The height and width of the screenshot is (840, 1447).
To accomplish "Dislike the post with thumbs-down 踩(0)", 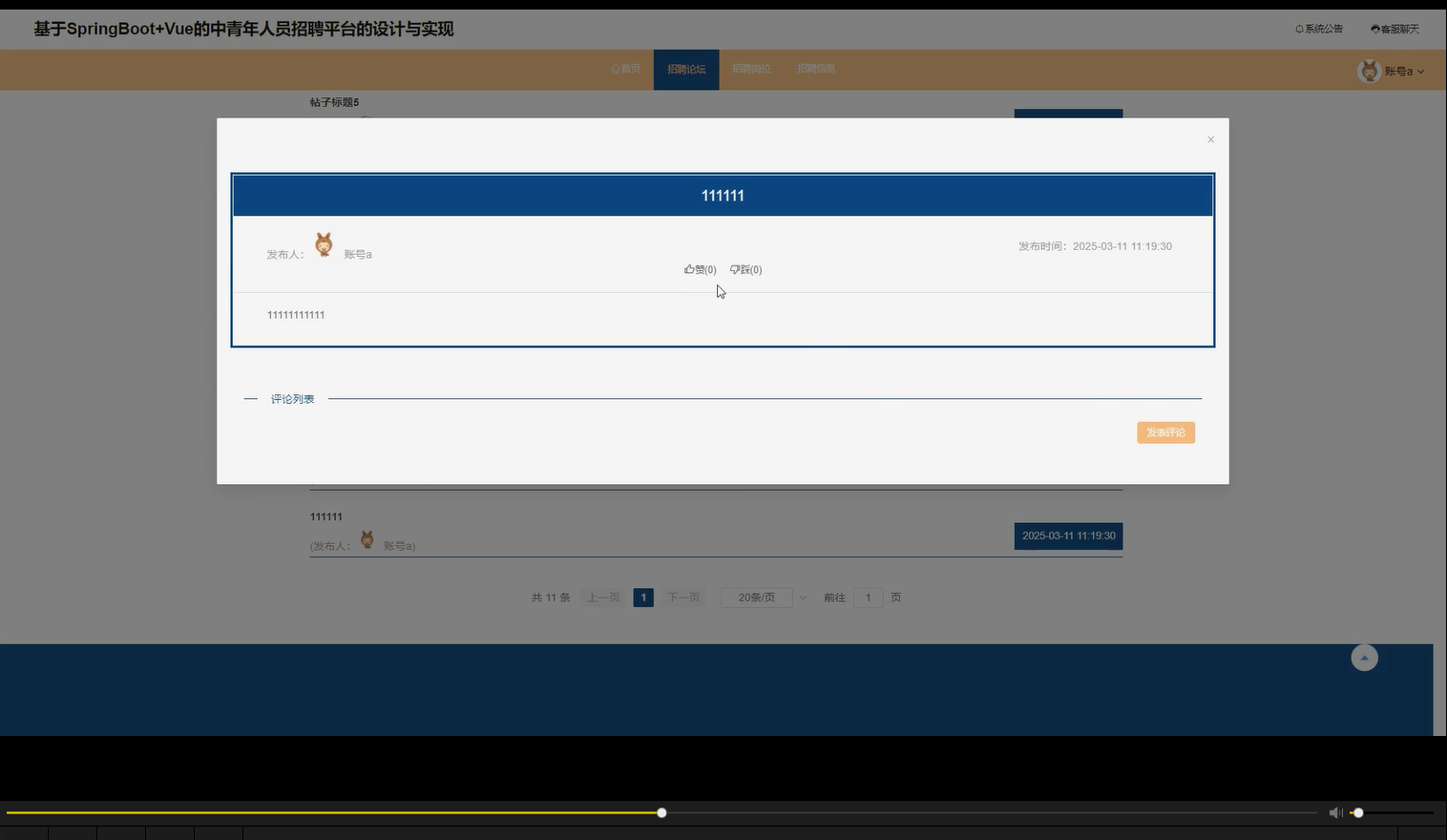I will click(x=745, y=269).
